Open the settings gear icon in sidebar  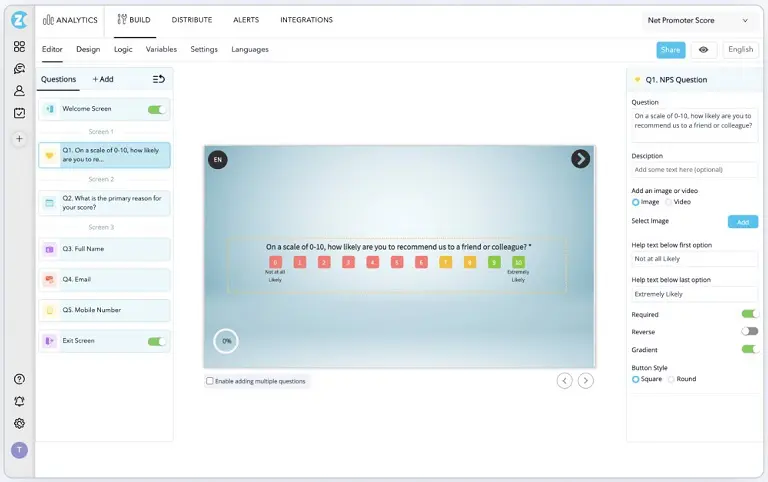pyautogui.click(x=19, y=423)
